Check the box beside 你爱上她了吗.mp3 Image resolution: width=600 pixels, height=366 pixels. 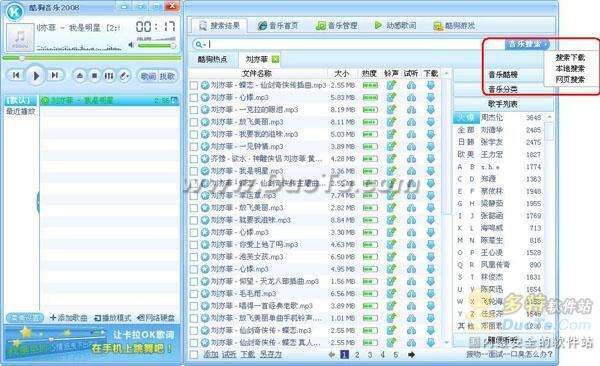click(194, 245)
